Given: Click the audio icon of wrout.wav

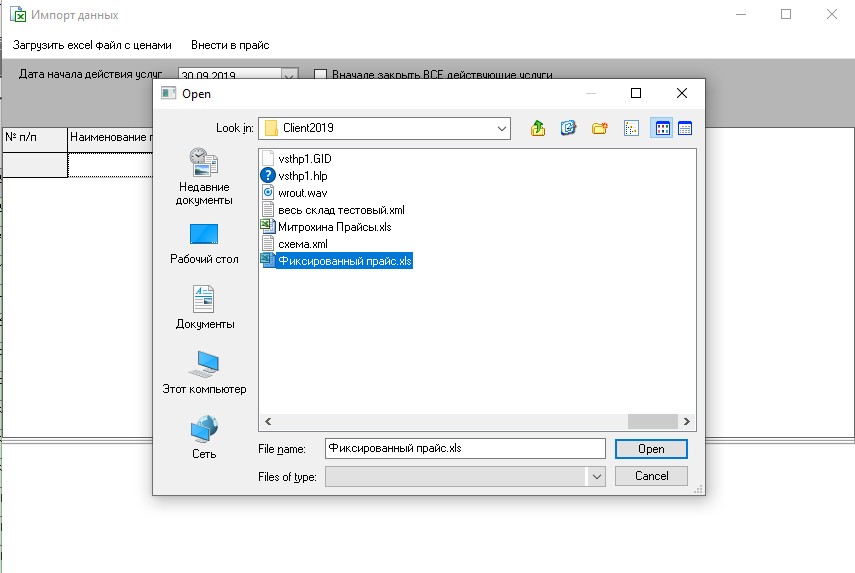Looking at the screenshot, I should tap(268, 192).
